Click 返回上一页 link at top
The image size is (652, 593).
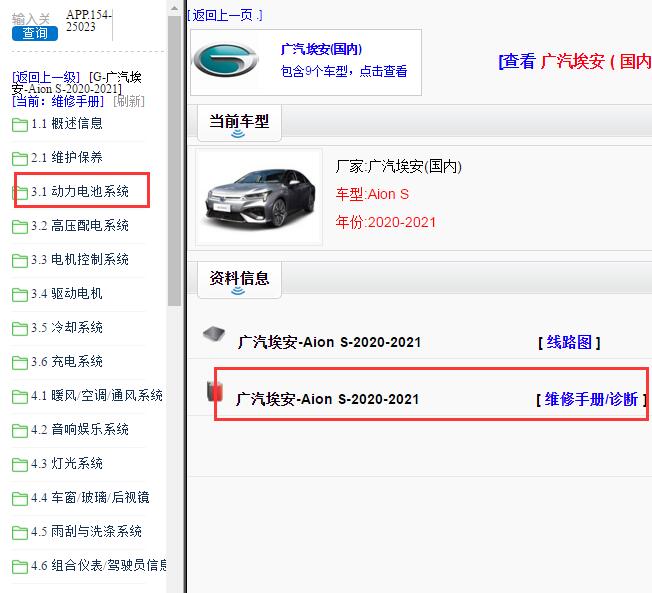[225, 16]
